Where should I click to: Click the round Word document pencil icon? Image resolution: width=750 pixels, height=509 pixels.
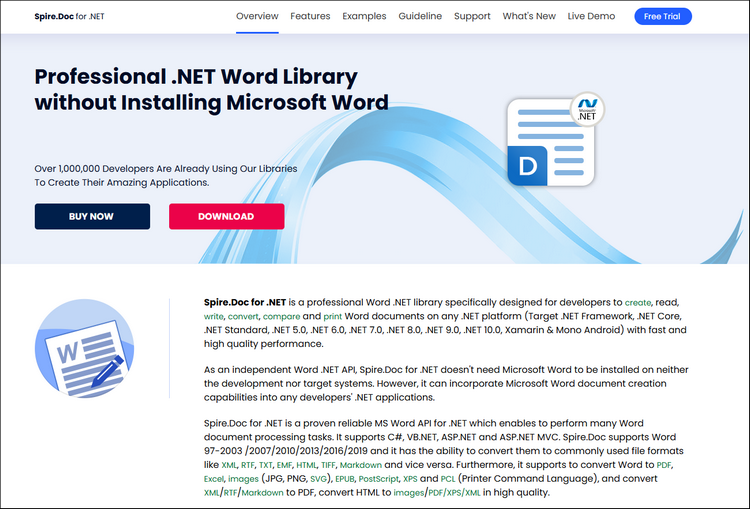tap(85, 348)
